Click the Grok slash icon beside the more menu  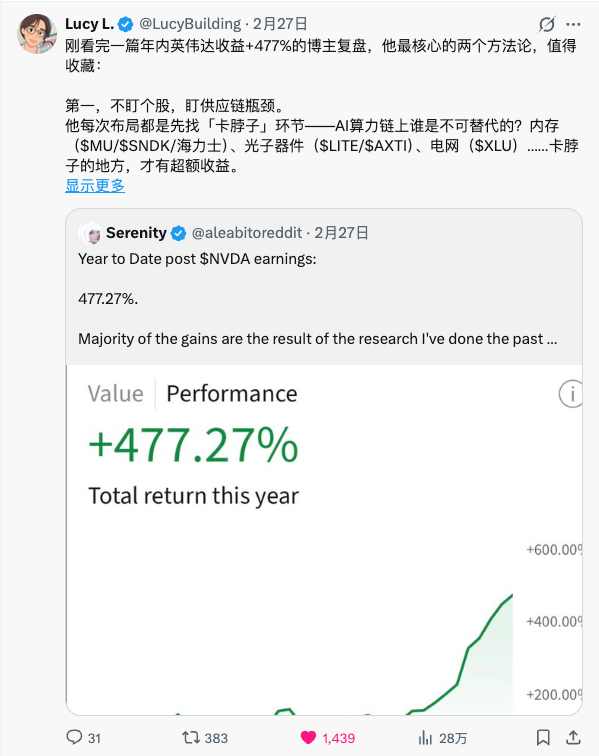pyautogui.click(x=547, y=24)
